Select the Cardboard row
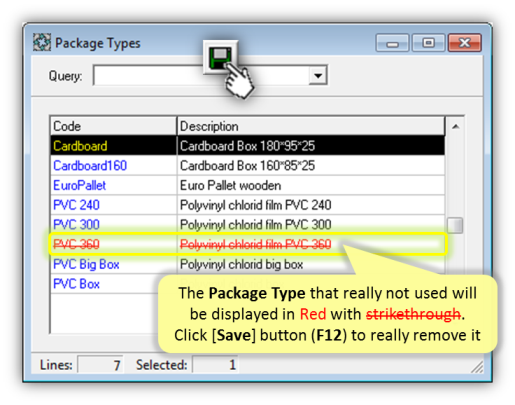The image size is (515, 405). (247, 146)
